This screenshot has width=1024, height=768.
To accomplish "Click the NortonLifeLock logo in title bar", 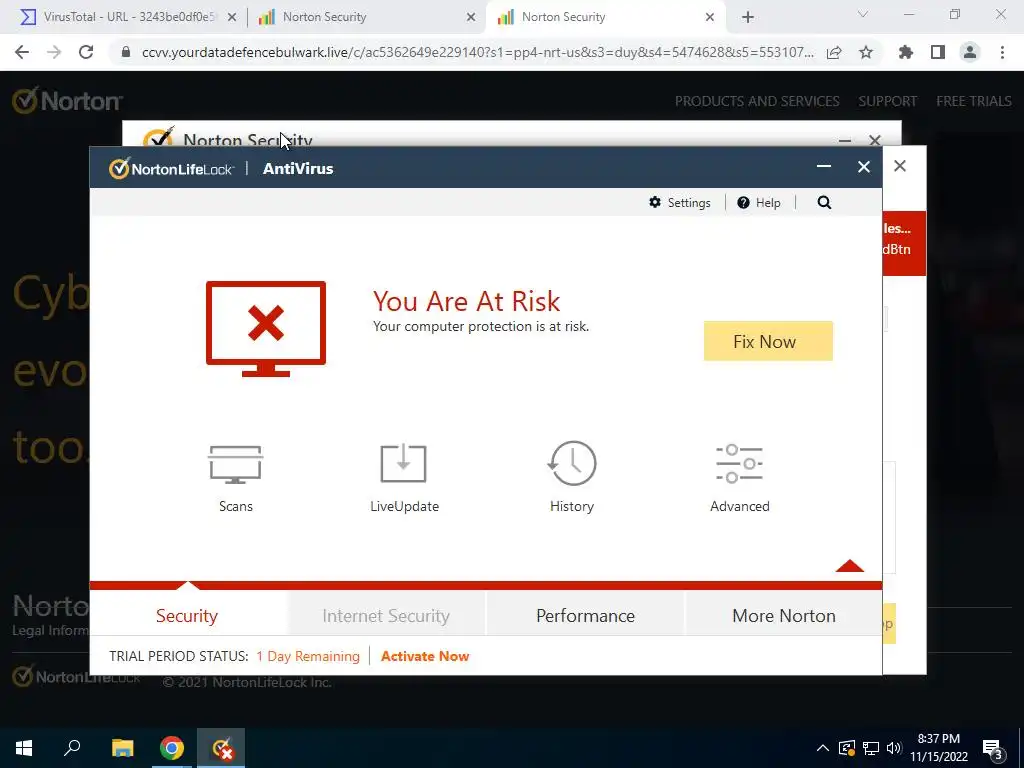I will tap(171, 168).
